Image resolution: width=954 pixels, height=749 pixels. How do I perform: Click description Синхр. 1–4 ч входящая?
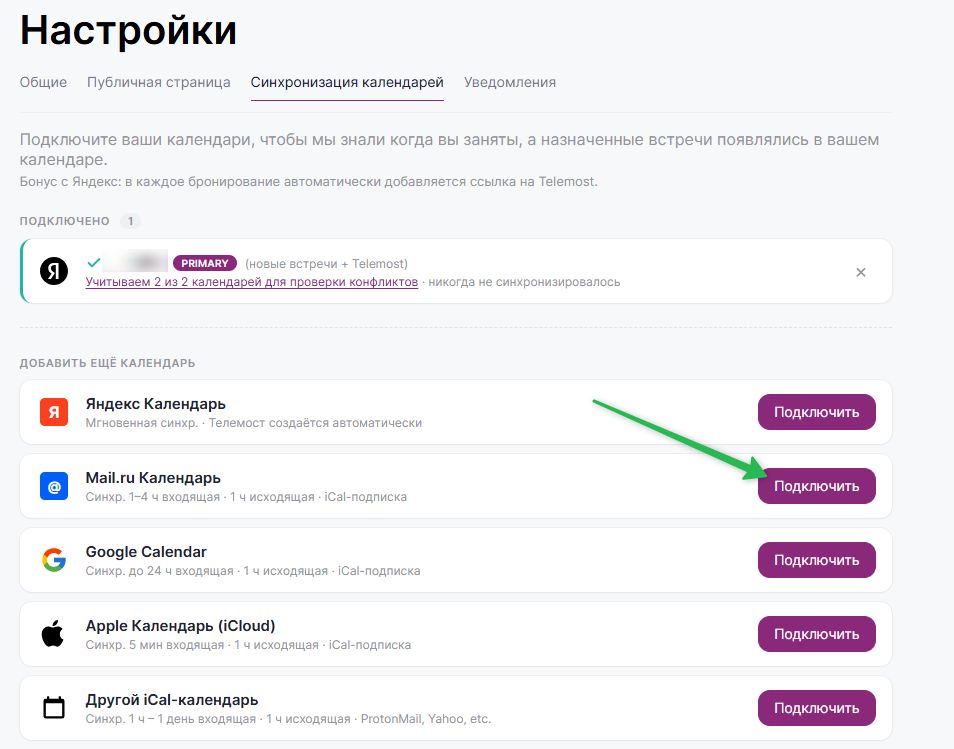tap(246, 496)
